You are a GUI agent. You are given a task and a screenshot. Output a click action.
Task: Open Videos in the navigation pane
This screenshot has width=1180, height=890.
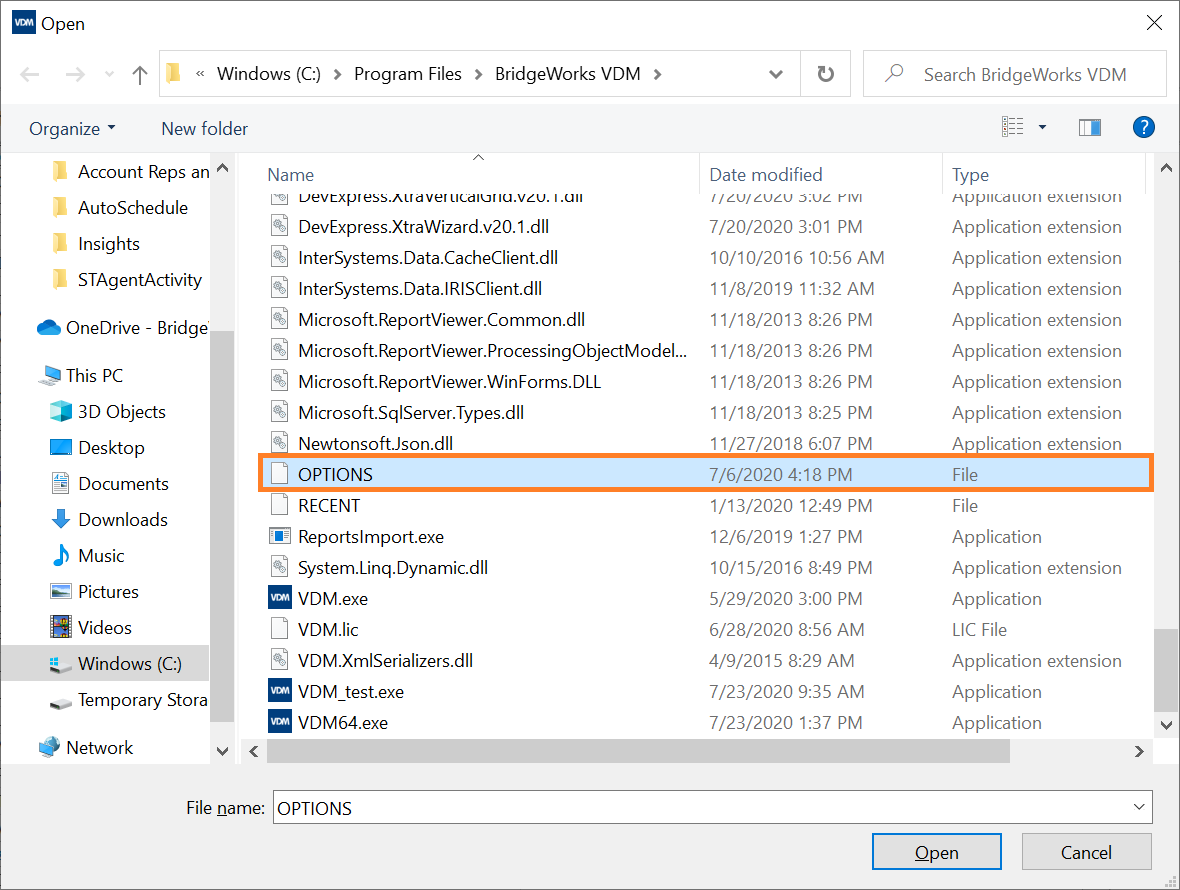(90, 628)
